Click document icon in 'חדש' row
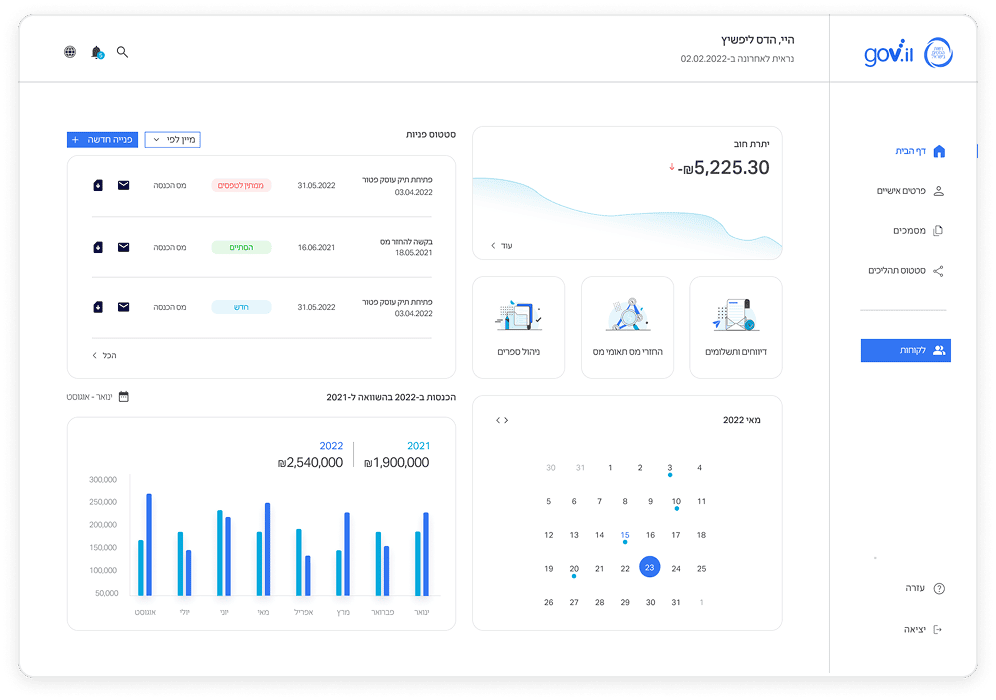This screenshot has height=700, width=996. [x=98, y=307]
